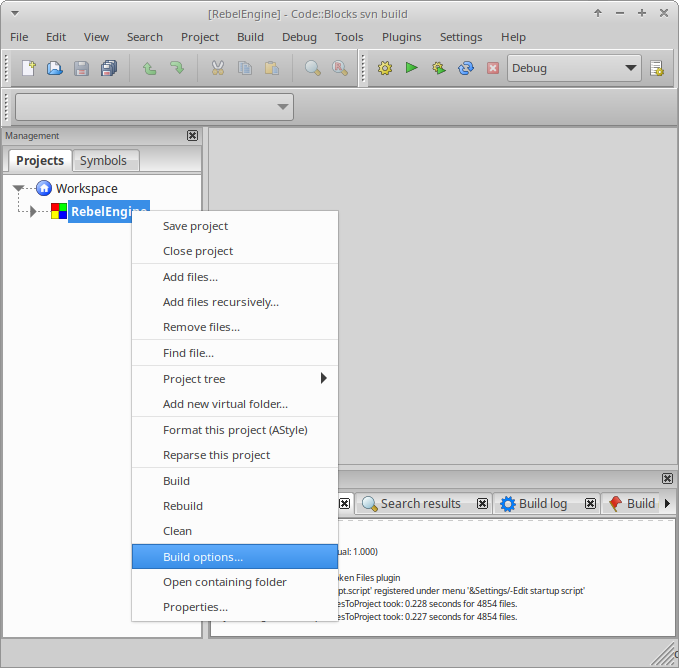Image resolution: width=679 pixels, height=668 pixels.
Task: Open the Plugins menu
Action: (x=401, y=37)
